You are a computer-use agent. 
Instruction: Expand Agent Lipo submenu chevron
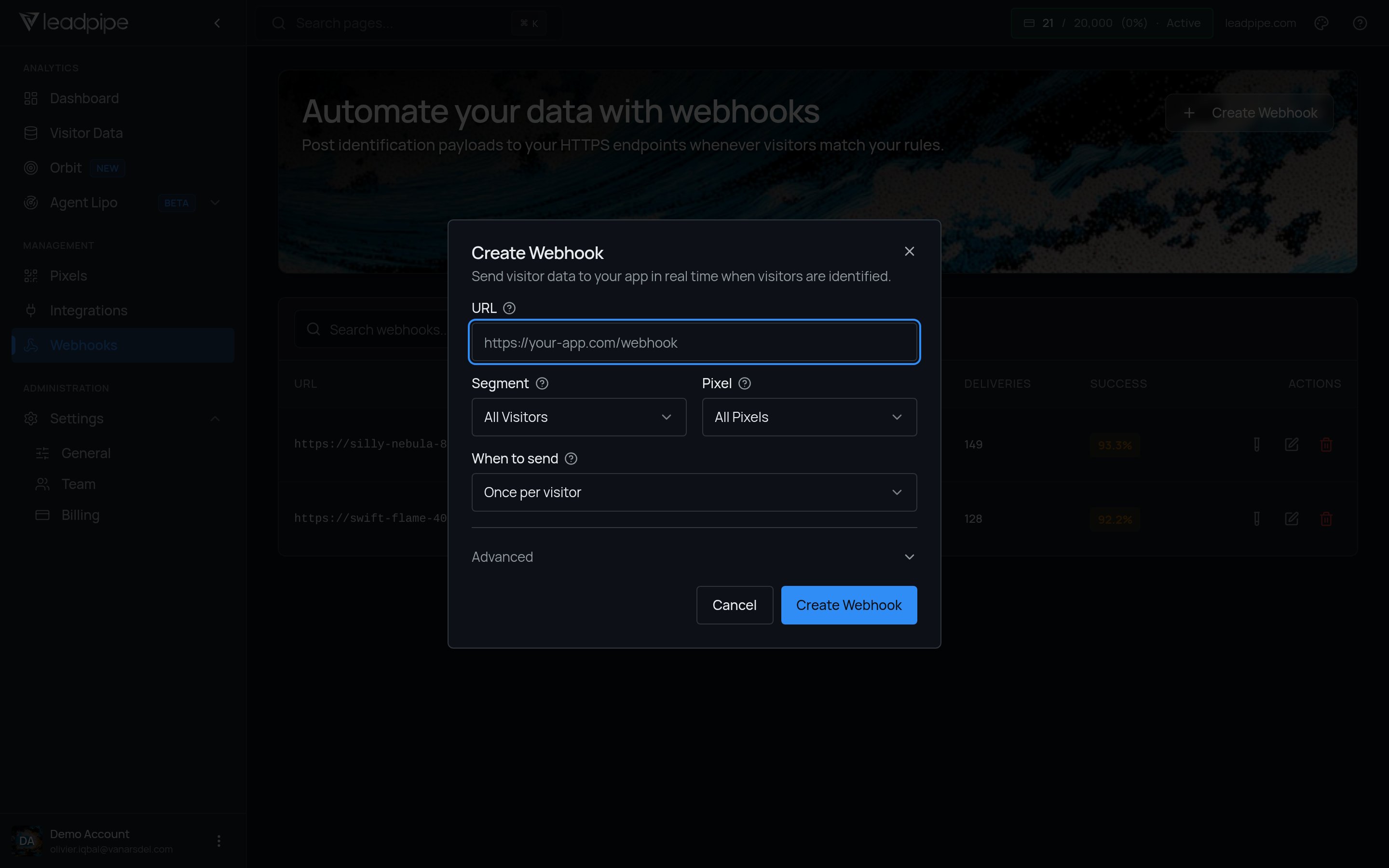(x=215, y=203)
